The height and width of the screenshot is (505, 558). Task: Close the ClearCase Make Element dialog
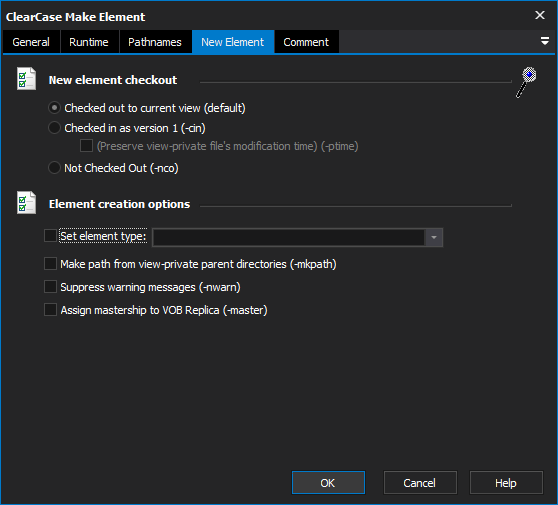coord(540,15)
